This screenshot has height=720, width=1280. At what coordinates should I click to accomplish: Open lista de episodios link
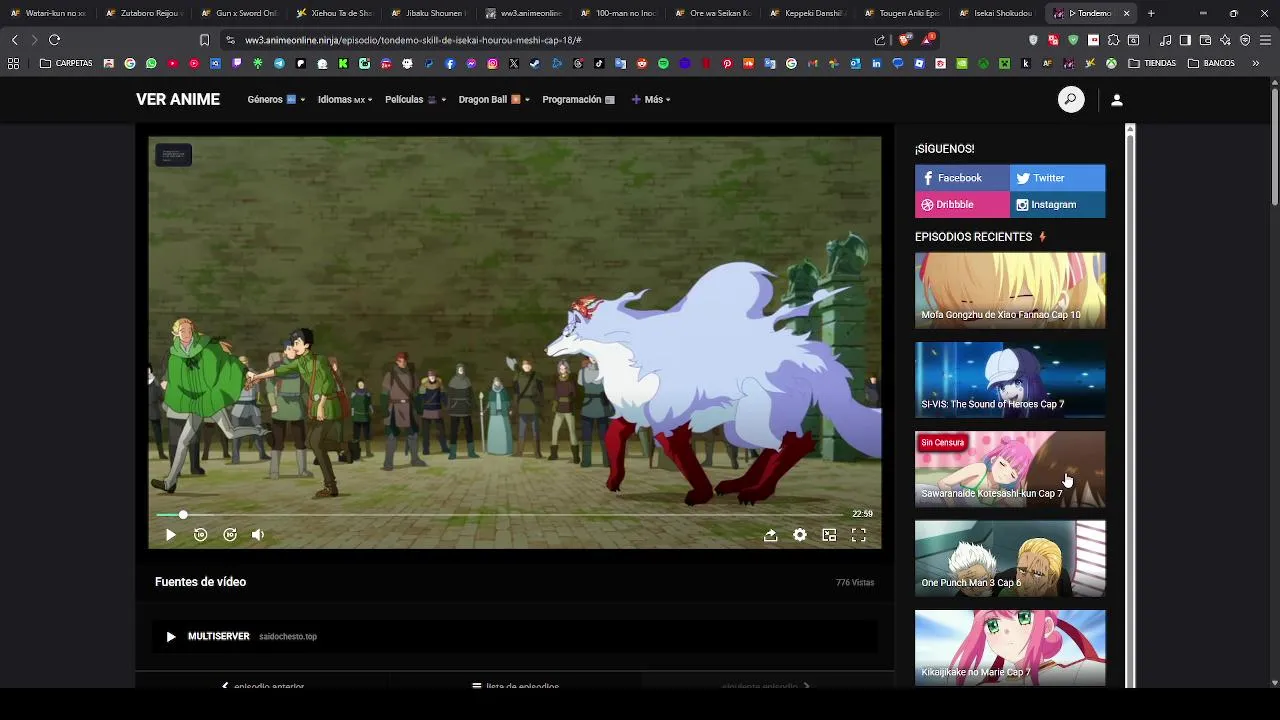(515, 686)
